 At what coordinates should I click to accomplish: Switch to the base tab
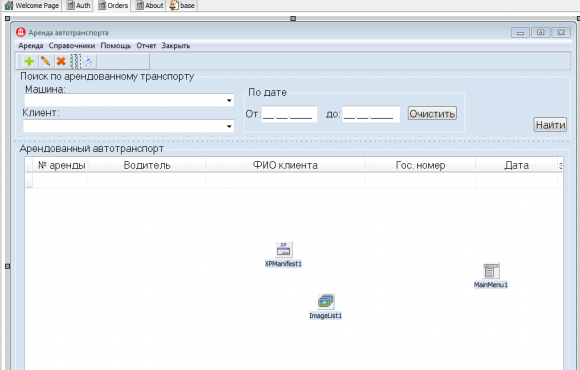(182, 6)
